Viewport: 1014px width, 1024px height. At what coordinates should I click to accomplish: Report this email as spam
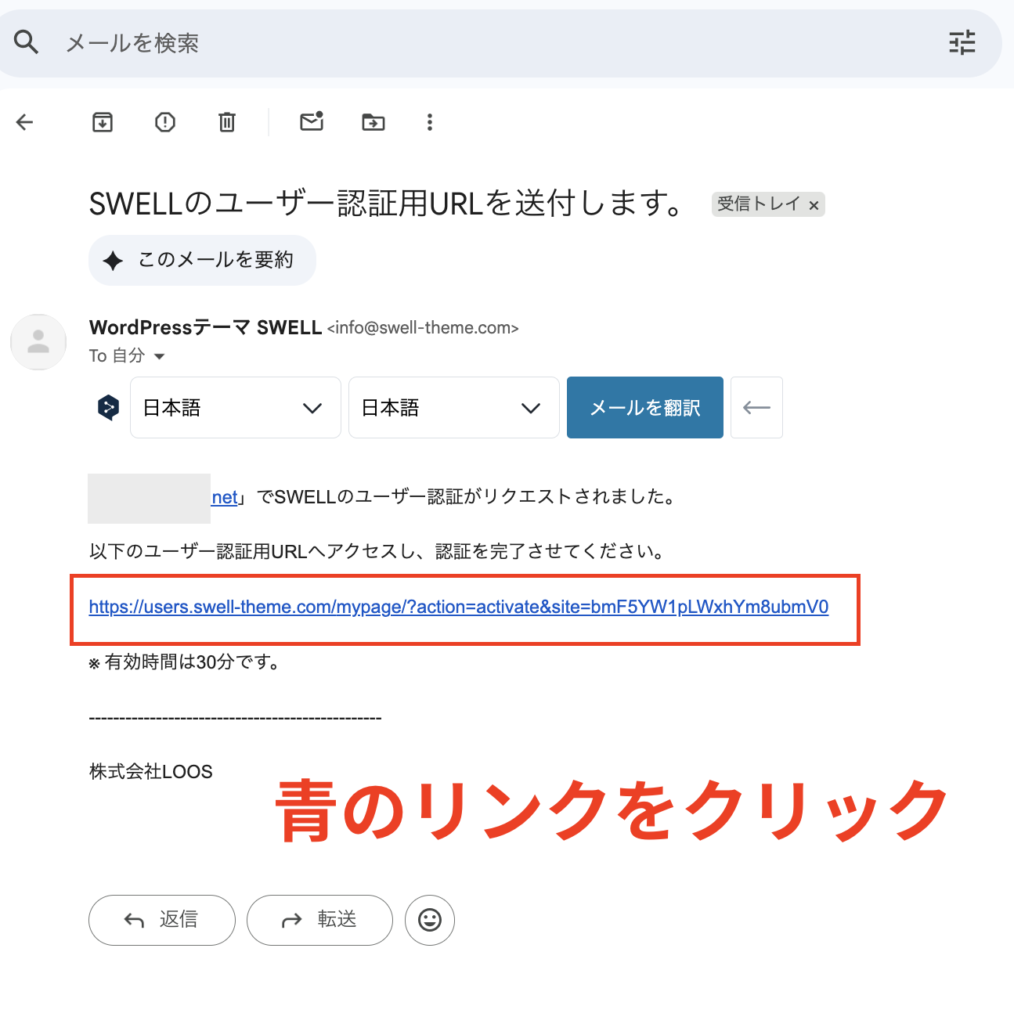pyautogui.click(x=165, y=122)
